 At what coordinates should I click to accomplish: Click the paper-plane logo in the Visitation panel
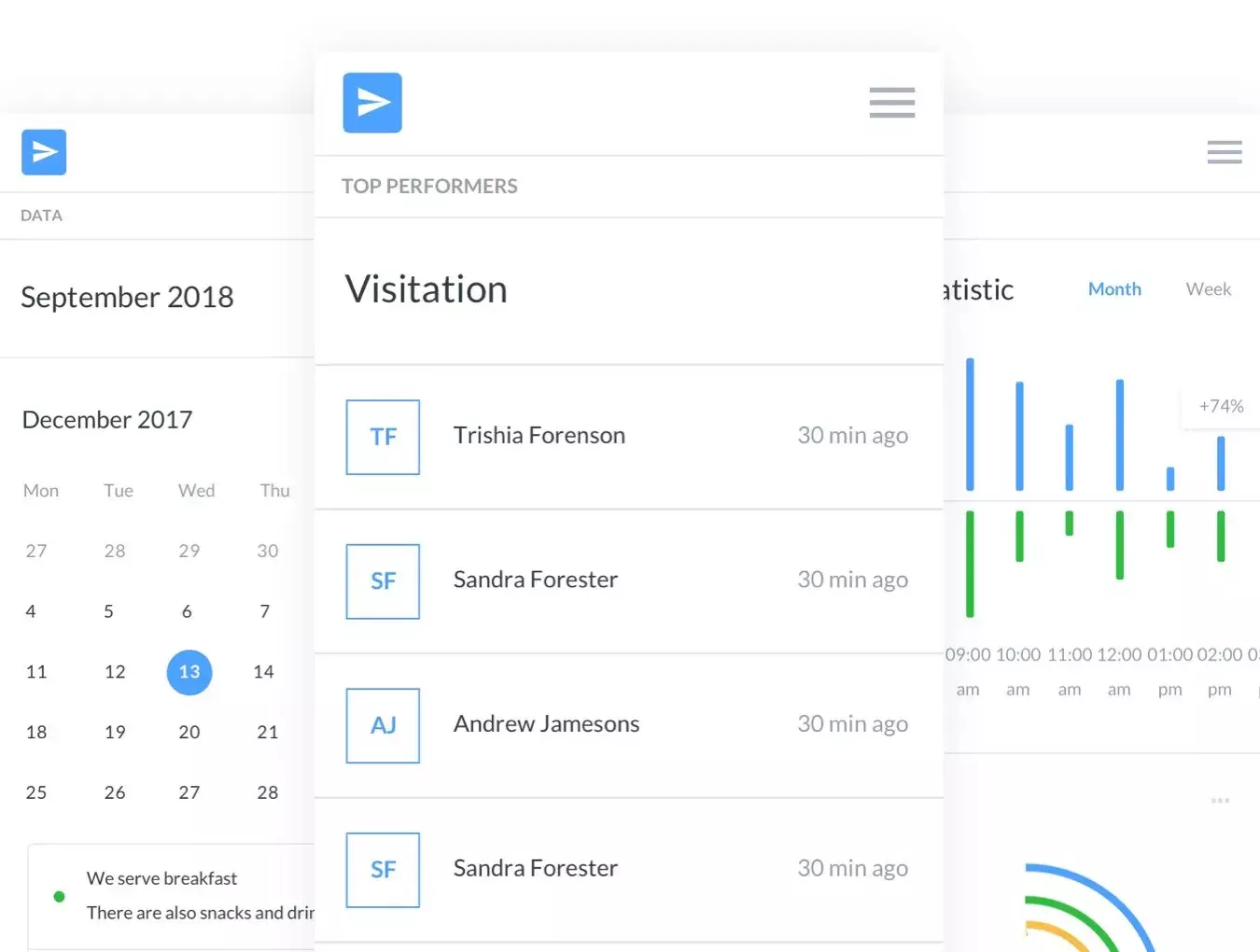tap(372, 103)
